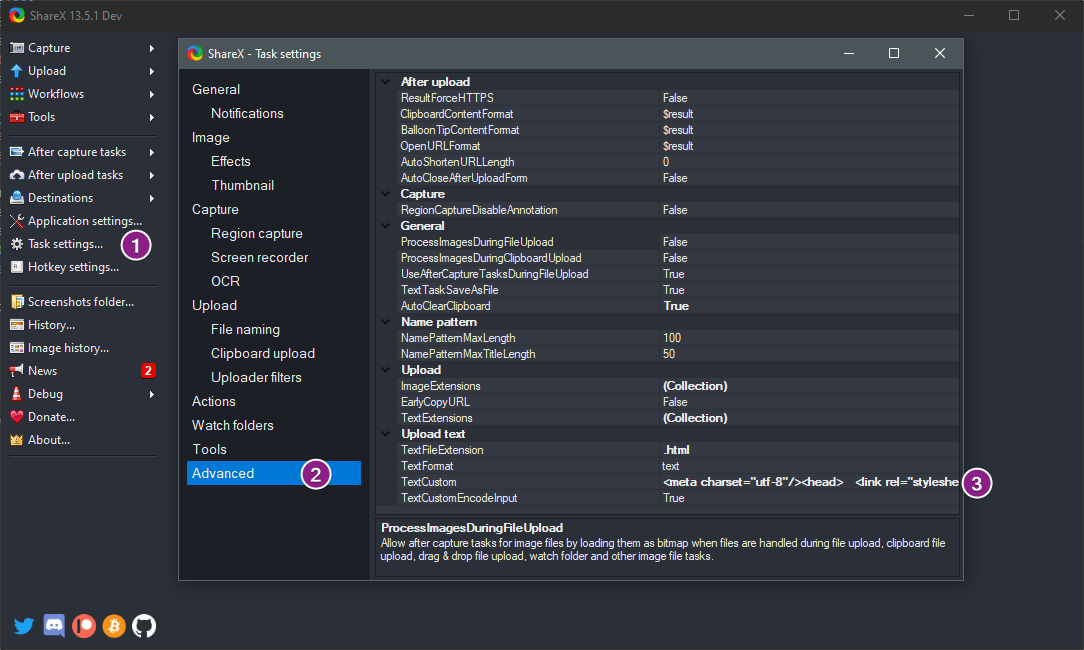Open the About crown icon
This screenshot has width=1084, height=650.
pos(17,440)
